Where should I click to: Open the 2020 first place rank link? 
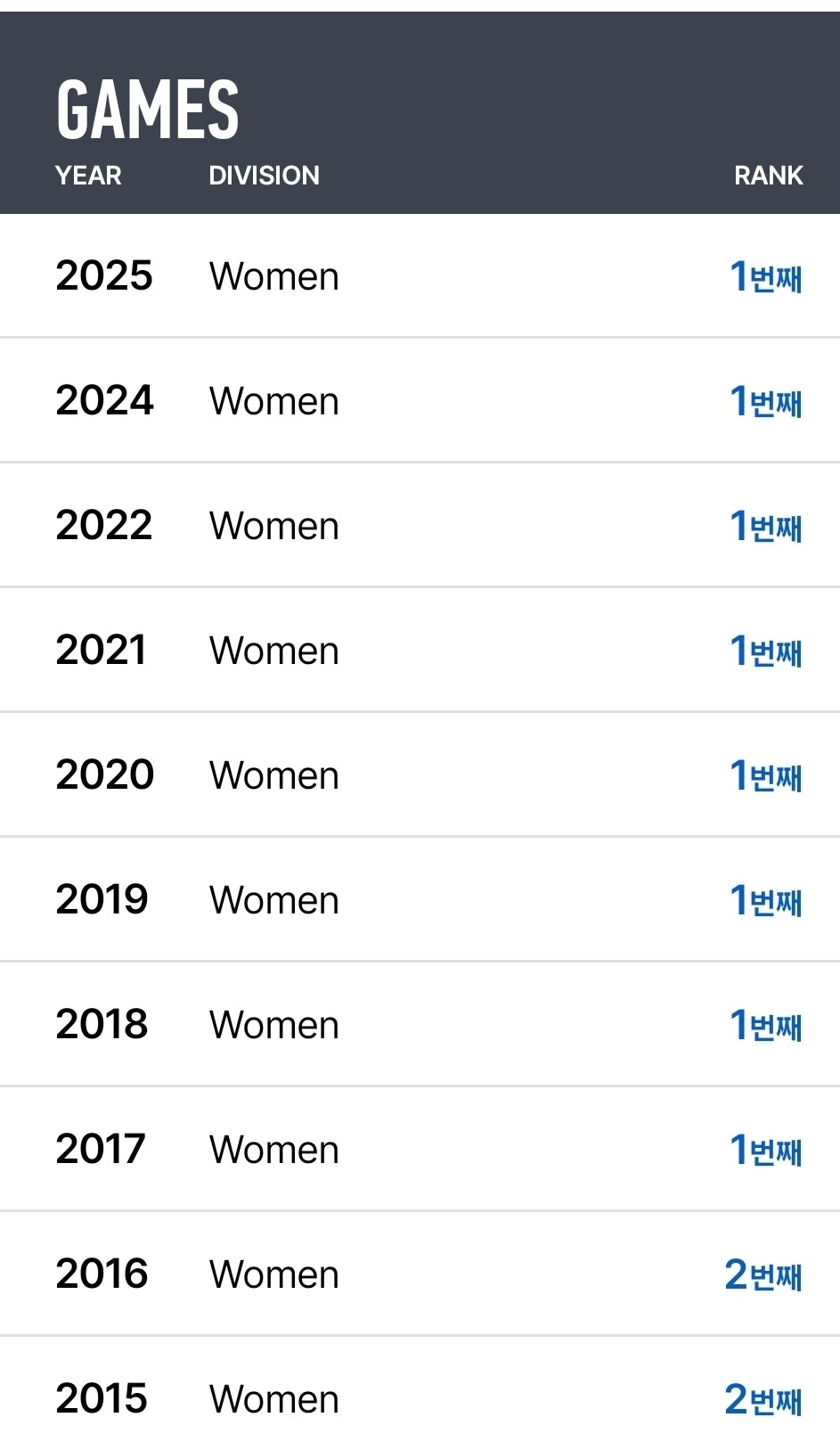(x=766, y=775)
